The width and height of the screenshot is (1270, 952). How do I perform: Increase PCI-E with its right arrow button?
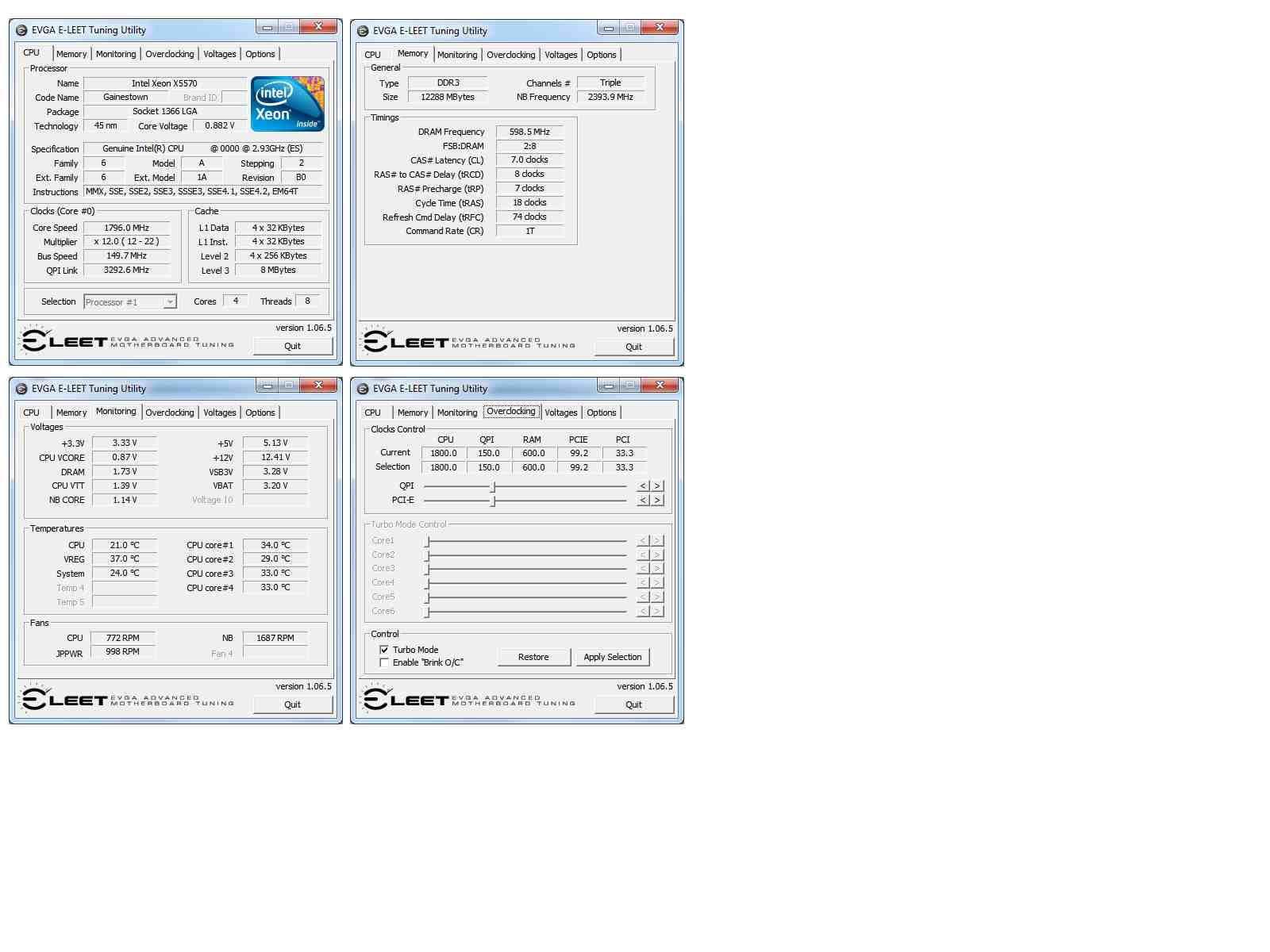pos(657,501)
